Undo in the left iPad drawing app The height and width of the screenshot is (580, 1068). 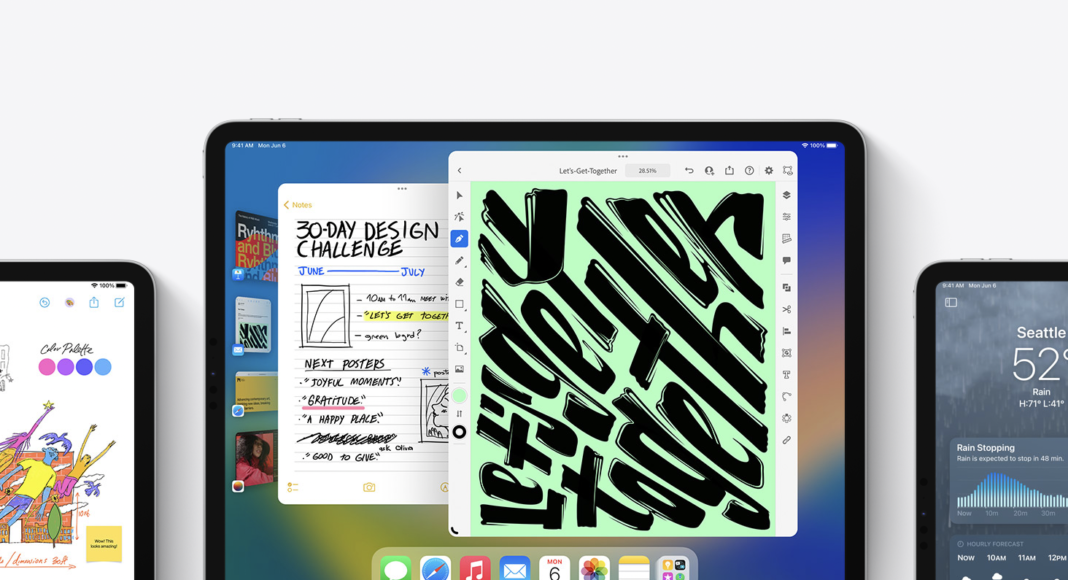click(x=44, y=302)
